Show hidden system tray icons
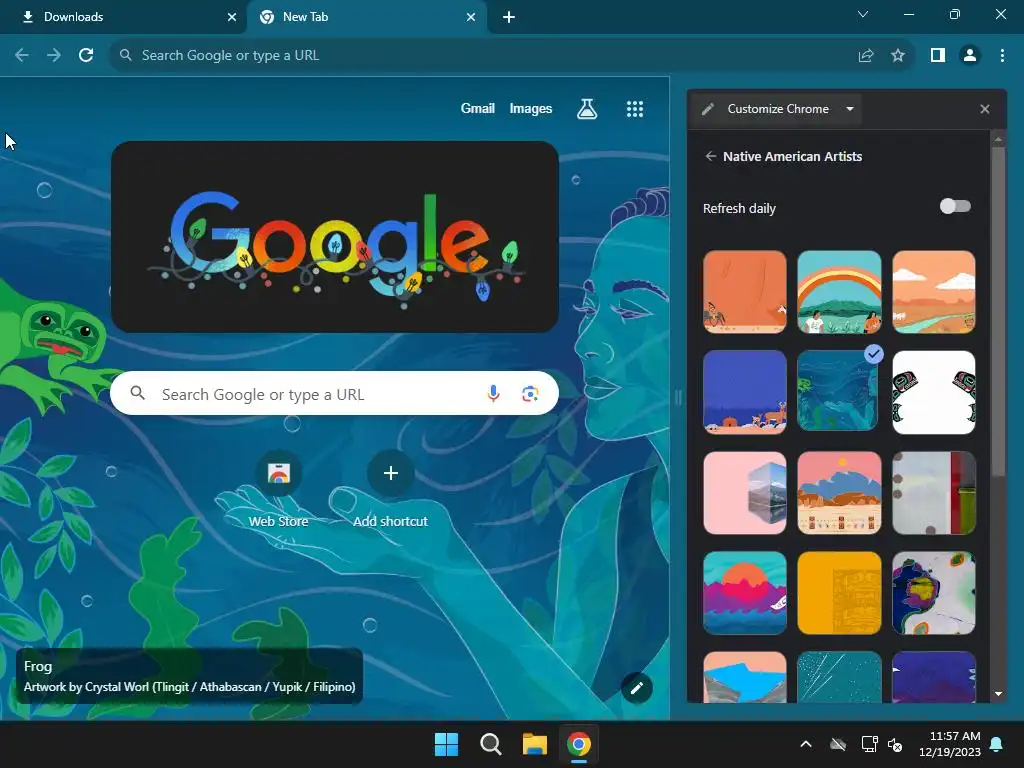The width and height of the screenshot is (1024, 768). [806, 744]
